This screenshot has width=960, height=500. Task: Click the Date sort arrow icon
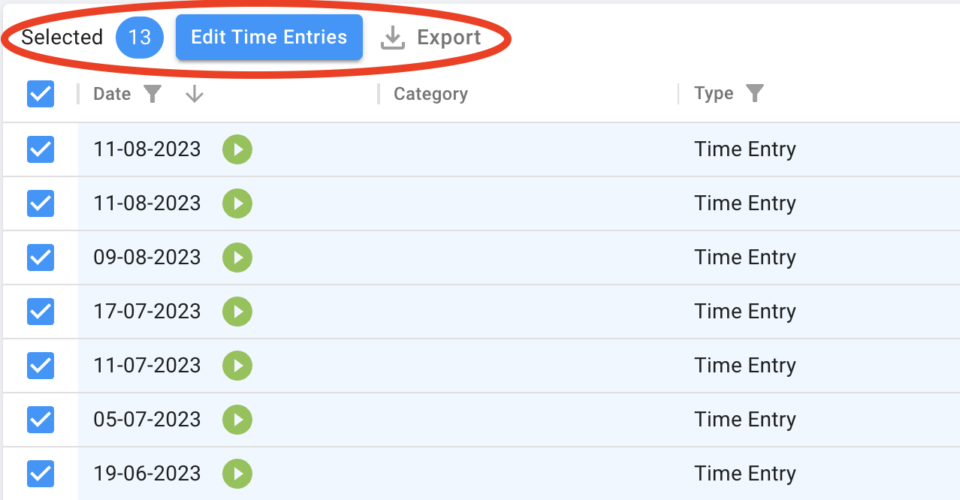(194, 94)
